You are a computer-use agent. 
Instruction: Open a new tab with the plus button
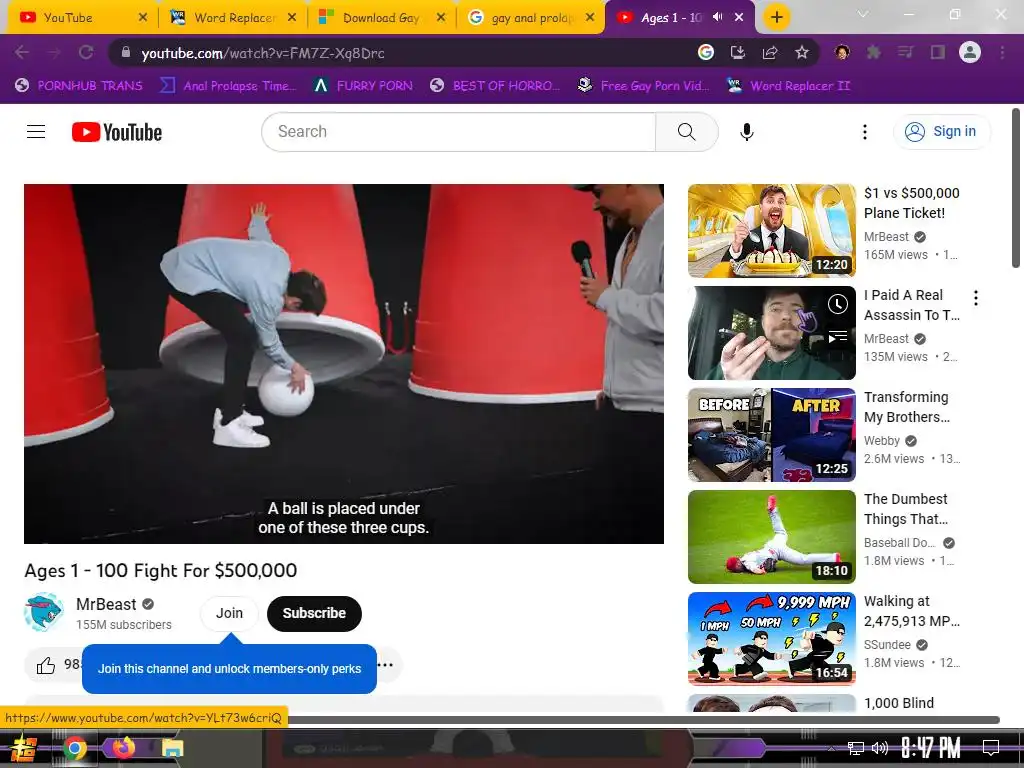[776, 17]
